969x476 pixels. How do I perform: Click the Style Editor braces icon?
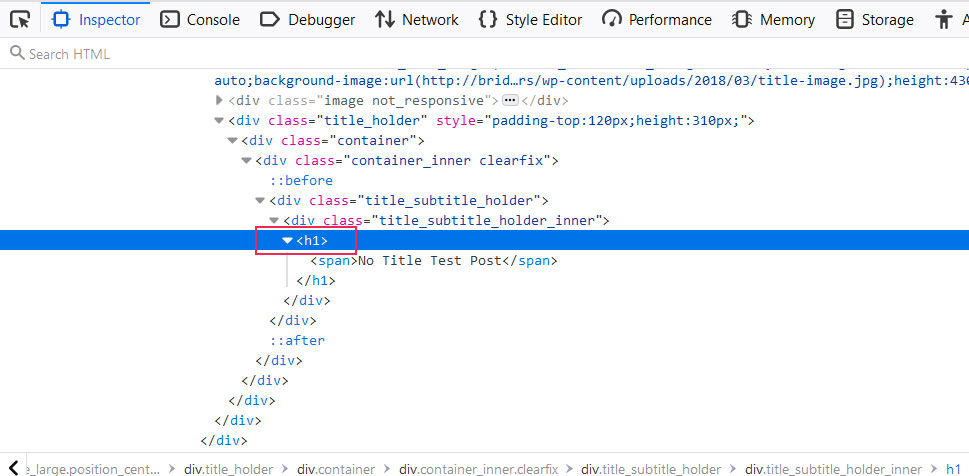(488, 19)
